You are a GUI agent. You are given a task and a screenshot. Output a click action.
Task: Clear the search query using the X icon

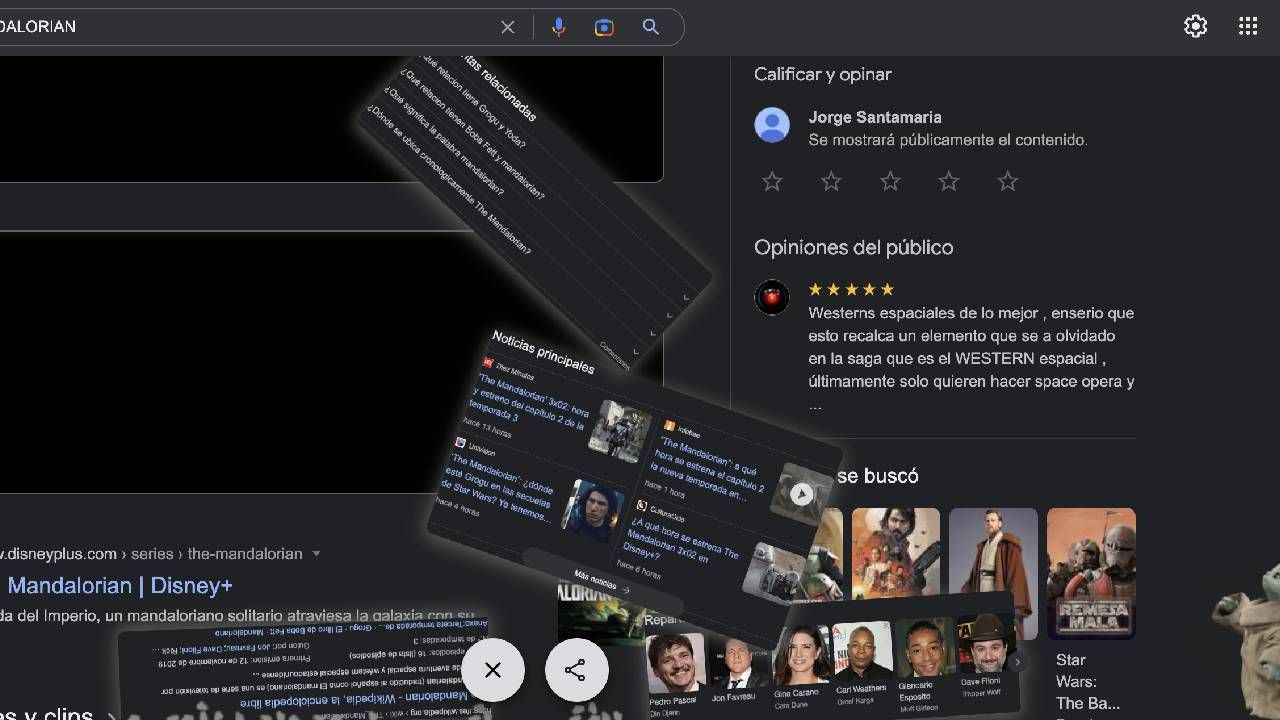507,27
